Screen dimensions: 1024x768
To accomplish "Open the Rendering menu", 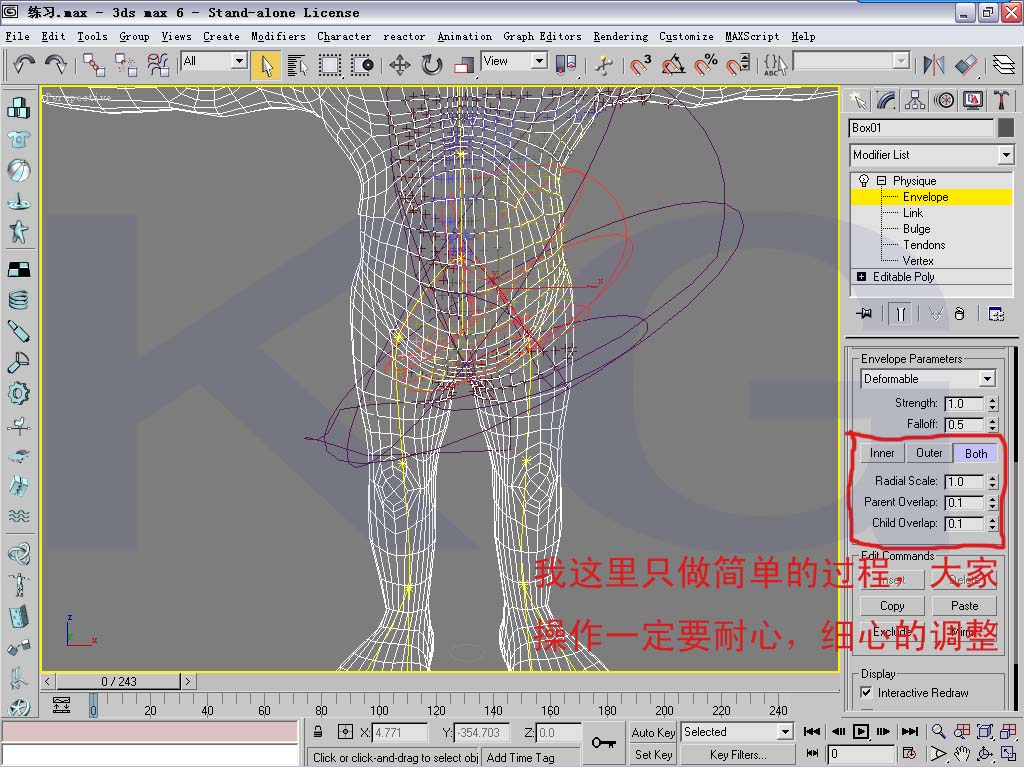I will pyautogui.click(x=620, y=37).
